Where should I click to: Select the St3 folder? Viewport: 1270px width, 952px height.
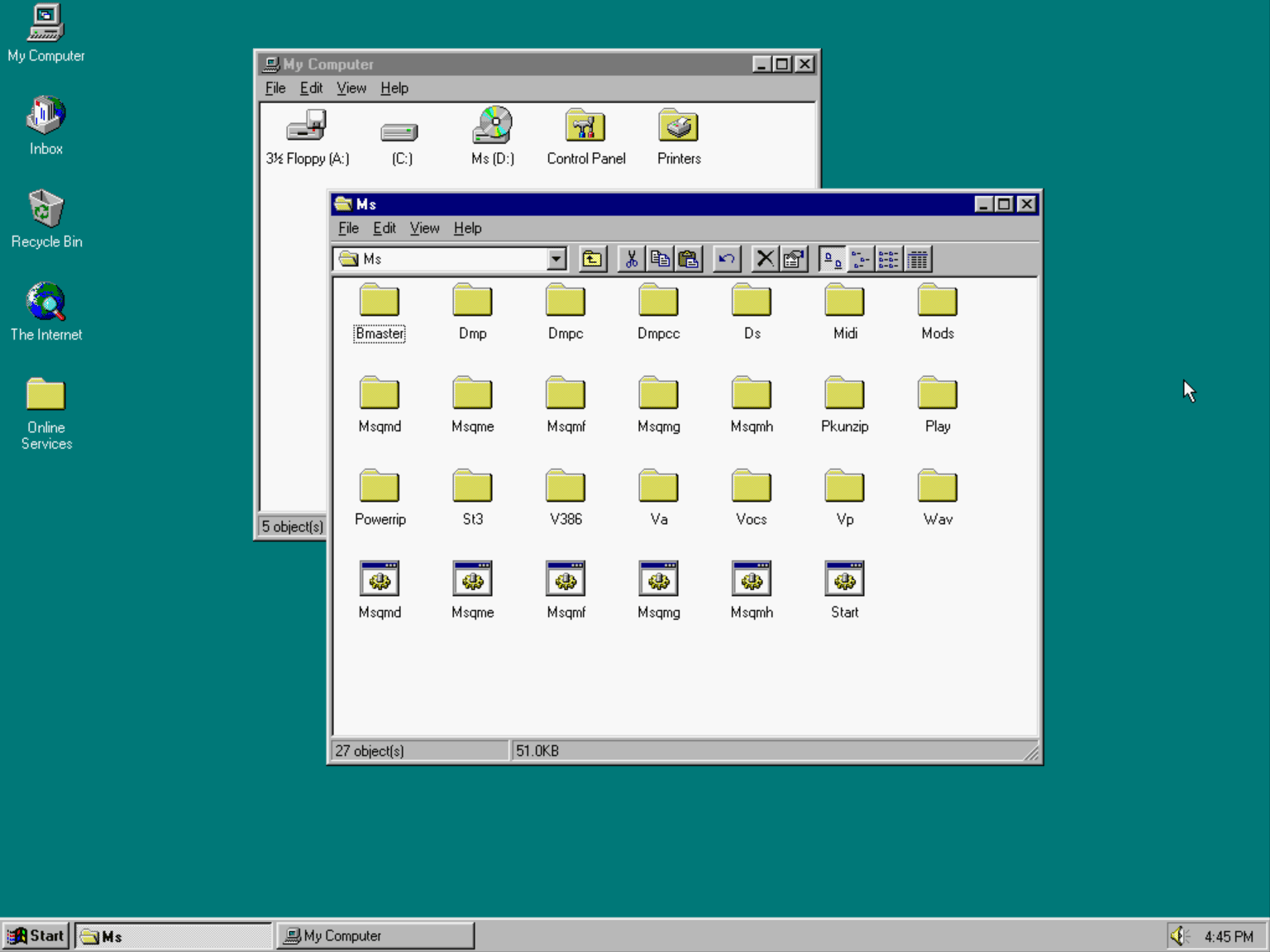point(472,498)
